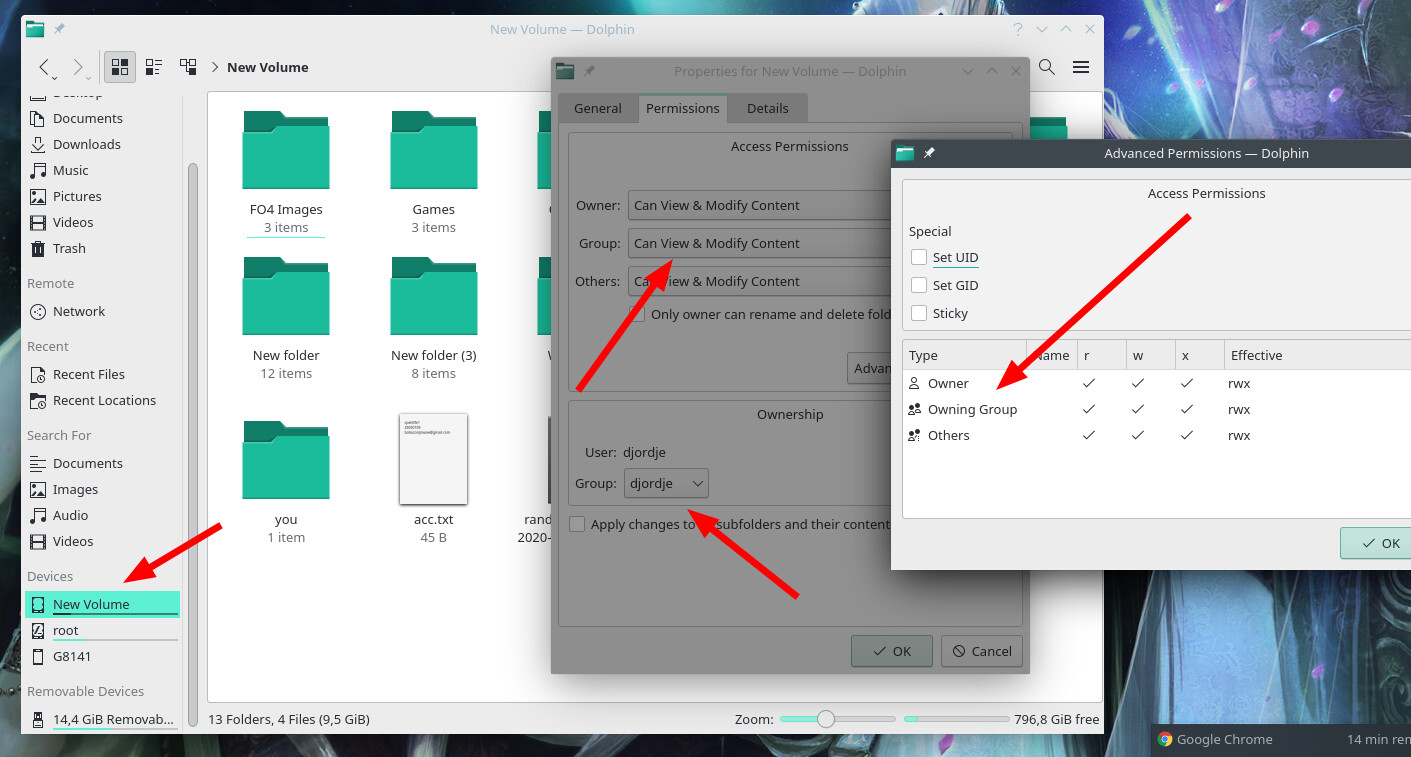Adjust the Zoom slider handle
This screenshot has width=1411, height=757.
[825, 719]
